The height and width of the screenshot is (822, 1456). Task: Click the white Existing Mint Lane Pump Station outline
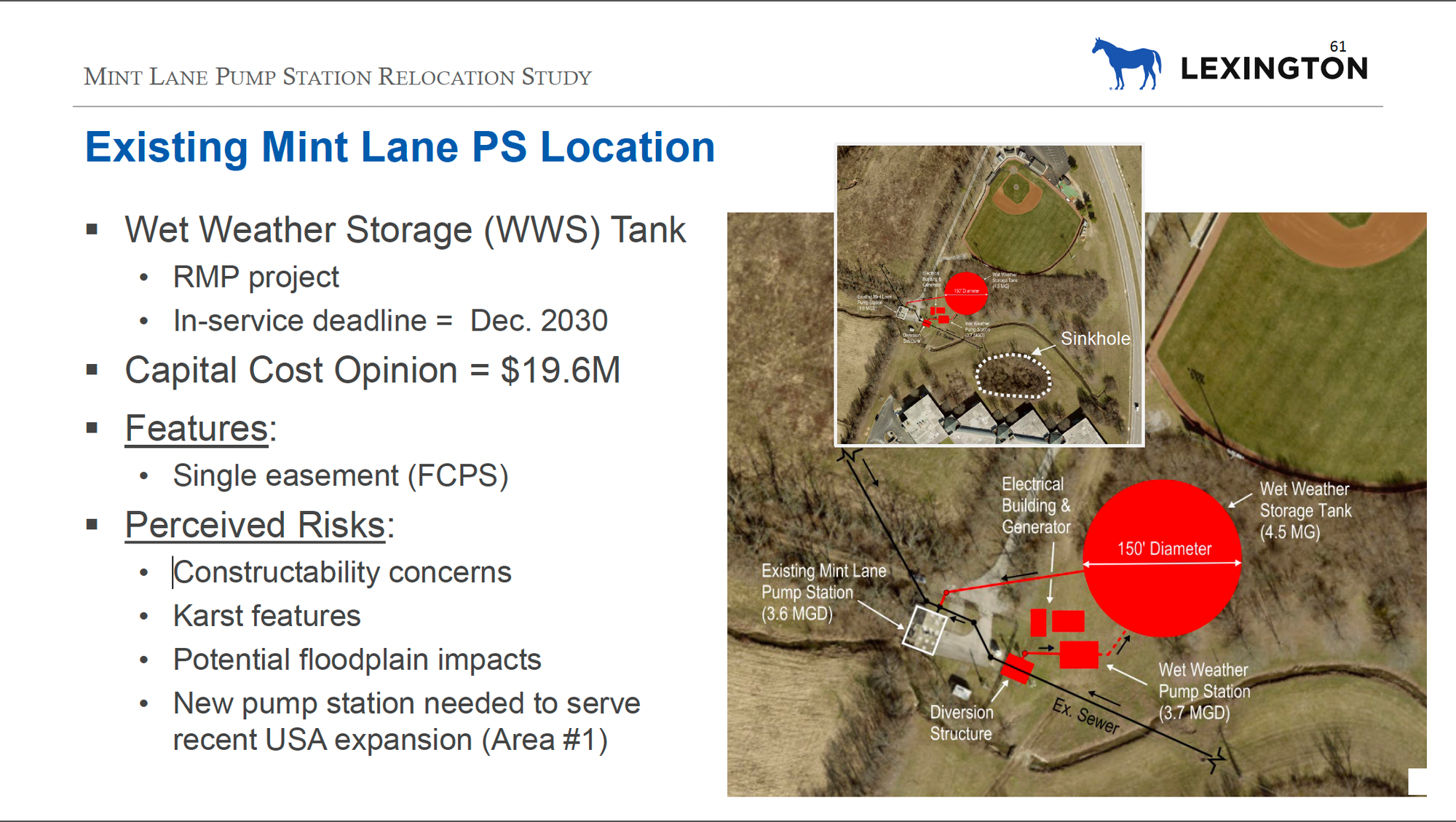tap(925, 630)
